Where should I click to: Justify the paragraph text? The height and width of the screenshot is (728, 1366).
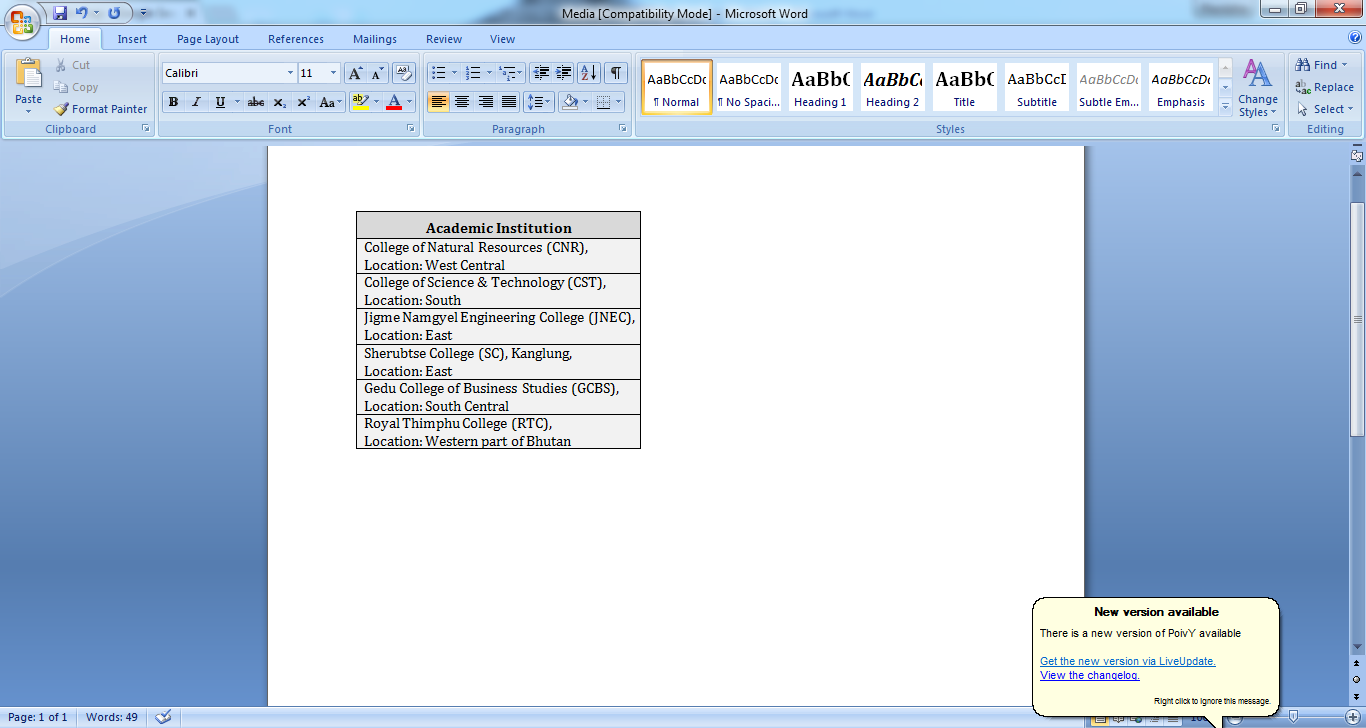tap(509, 102)
